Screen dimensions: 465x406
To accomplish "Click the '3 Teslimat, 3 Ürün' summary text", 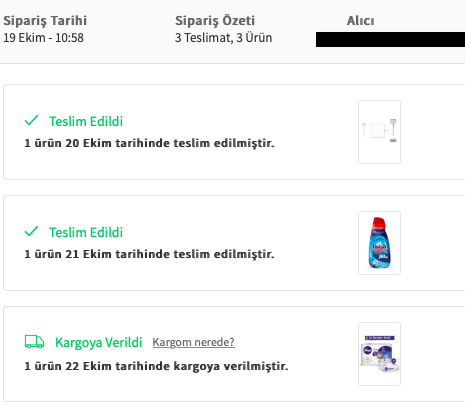I will 224,38.
